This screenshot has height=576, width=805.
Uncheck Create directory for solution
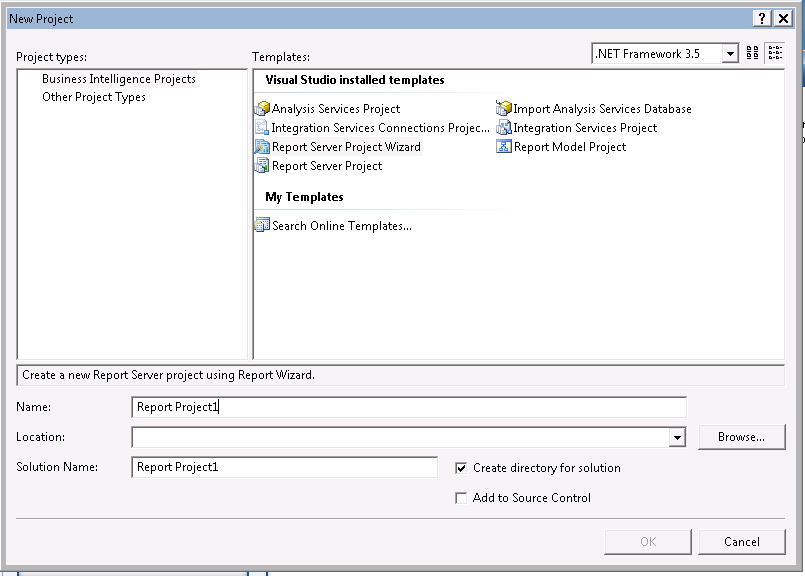pyautogui.click(x=461, y=467)
